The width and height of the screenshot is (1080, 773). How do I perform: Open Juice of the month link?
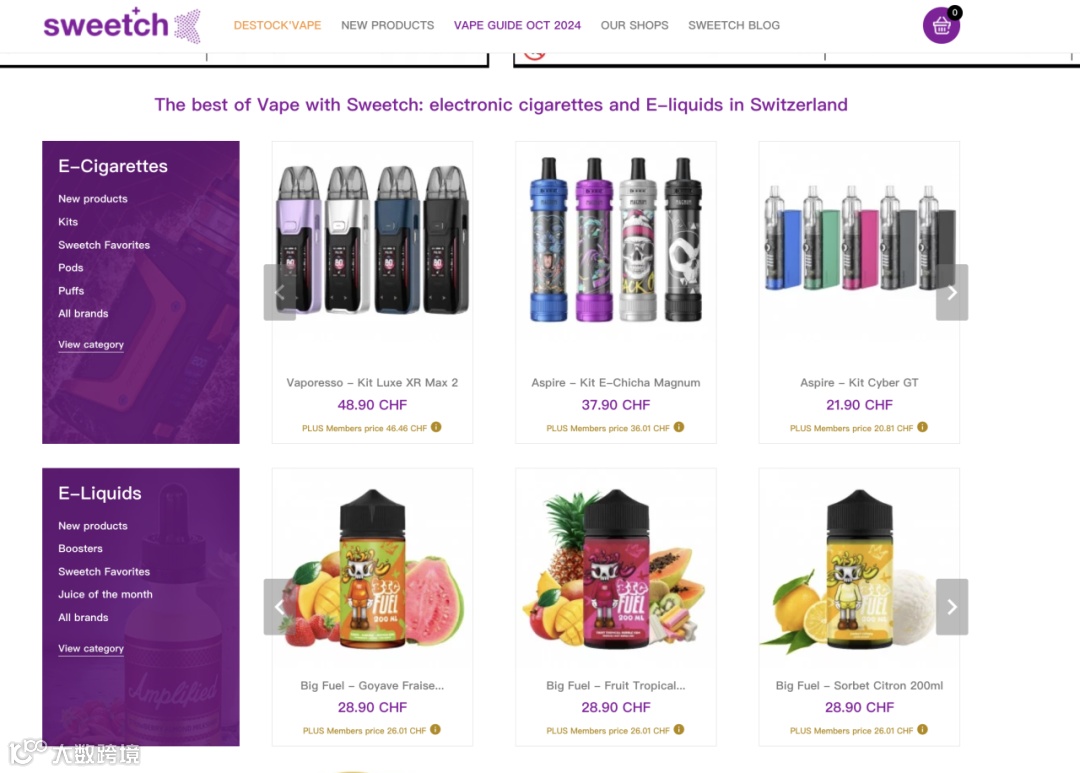tap(105, 594)
